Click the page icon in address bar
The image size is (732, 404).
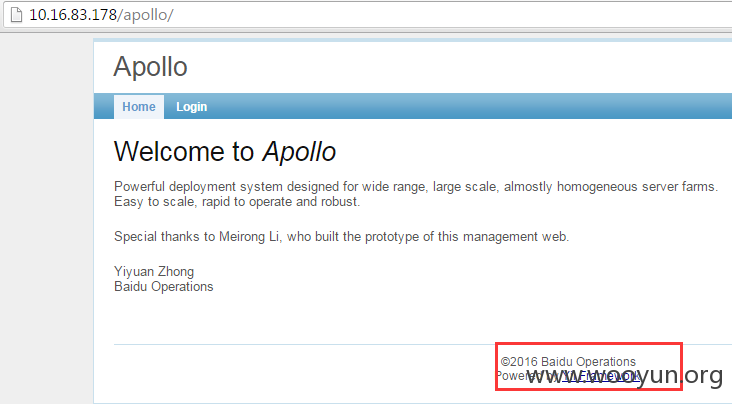pyautogui.click(x=16, y=15)
